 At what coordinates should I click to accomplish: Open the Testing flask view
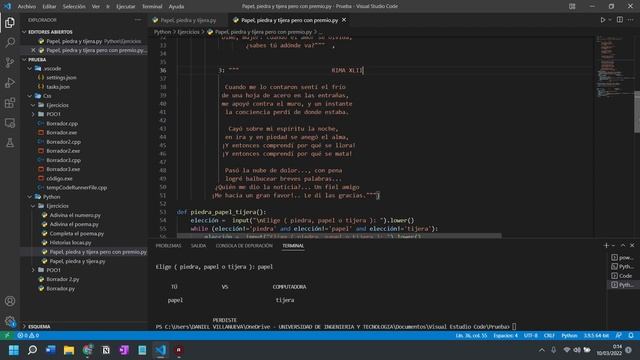click(x=10, y=142)
